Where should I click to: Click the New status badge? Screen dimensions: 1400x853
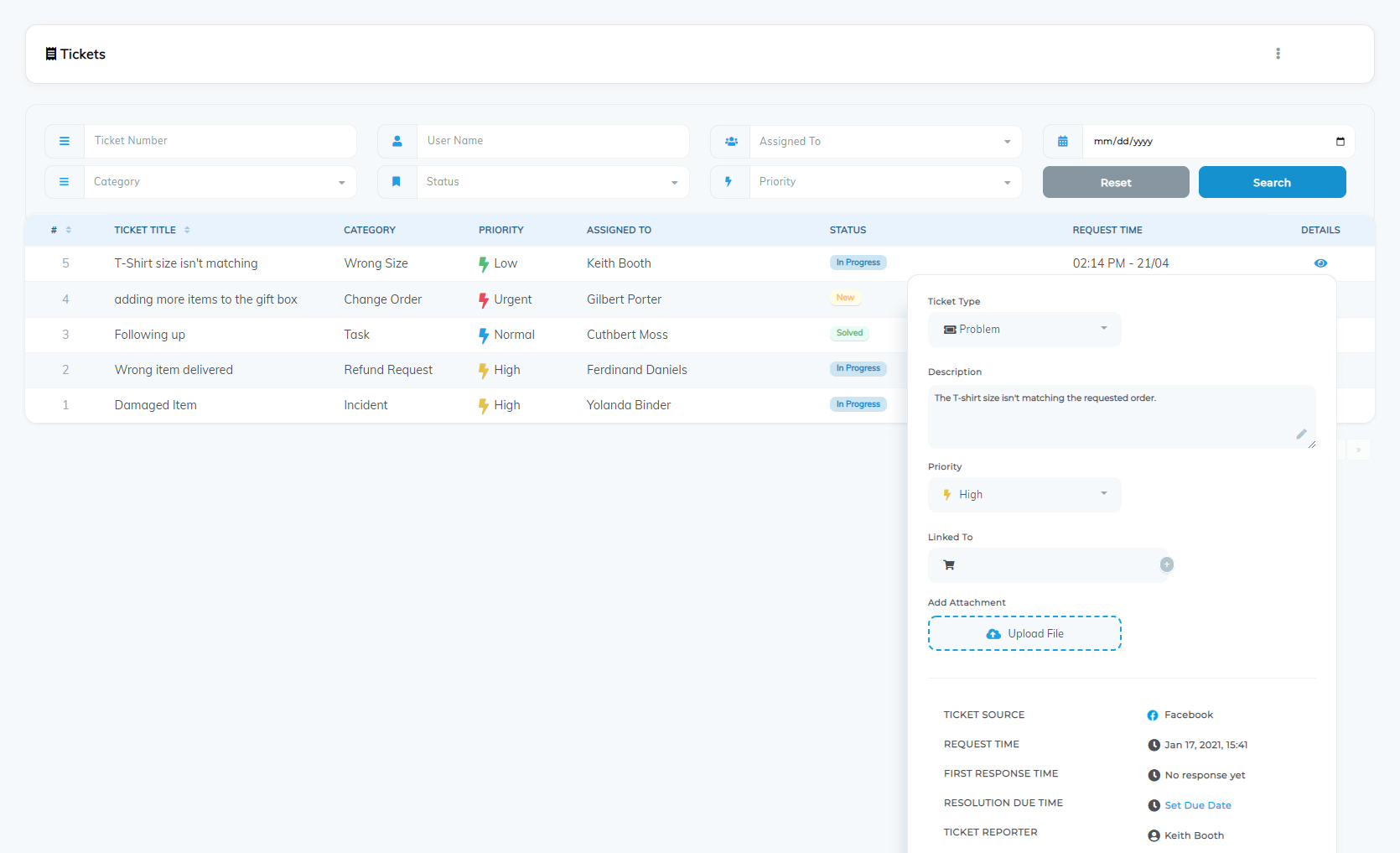click(x=845, y=298)
